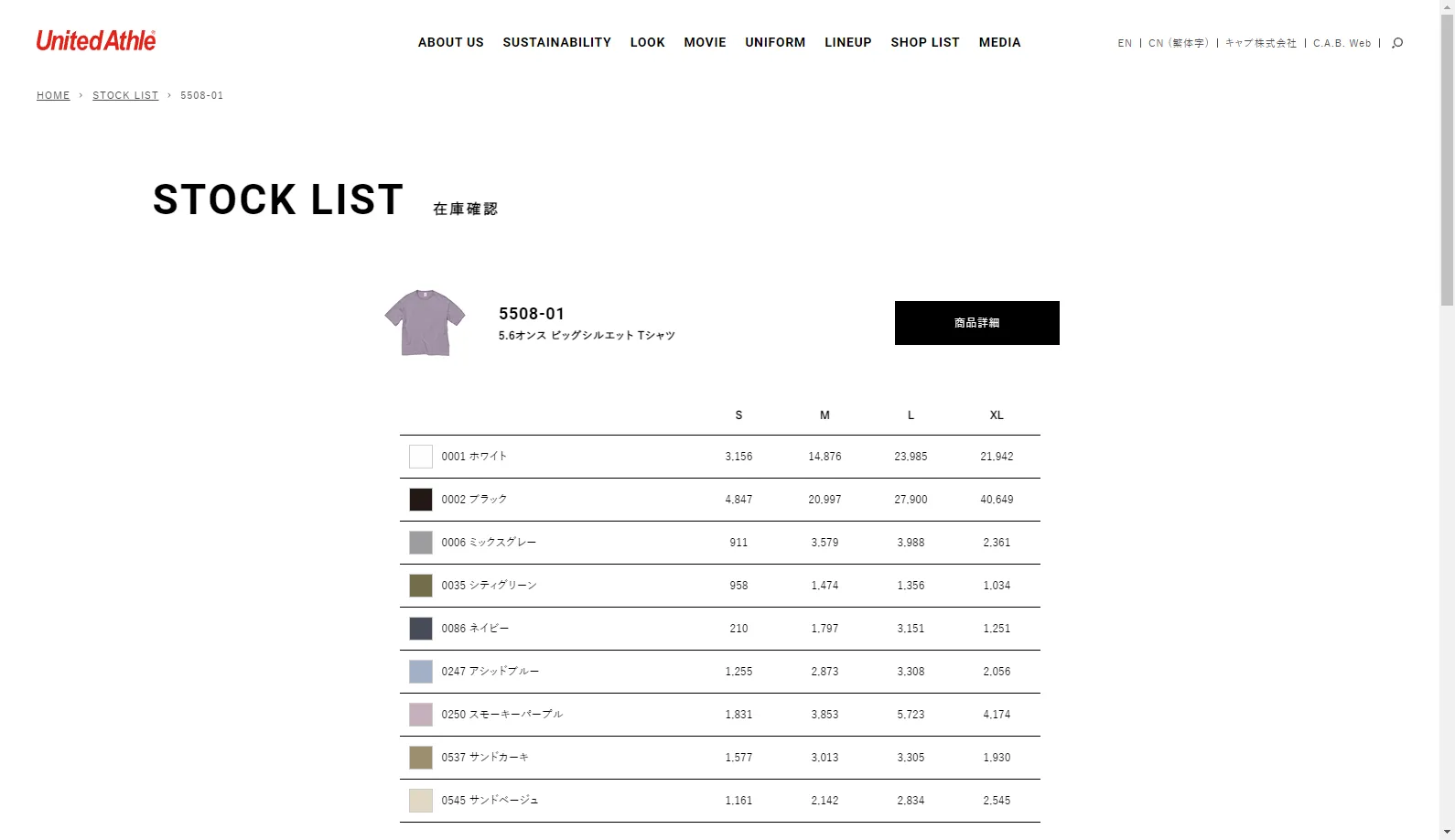Open the search magnifier icon

pos(1397,43)
